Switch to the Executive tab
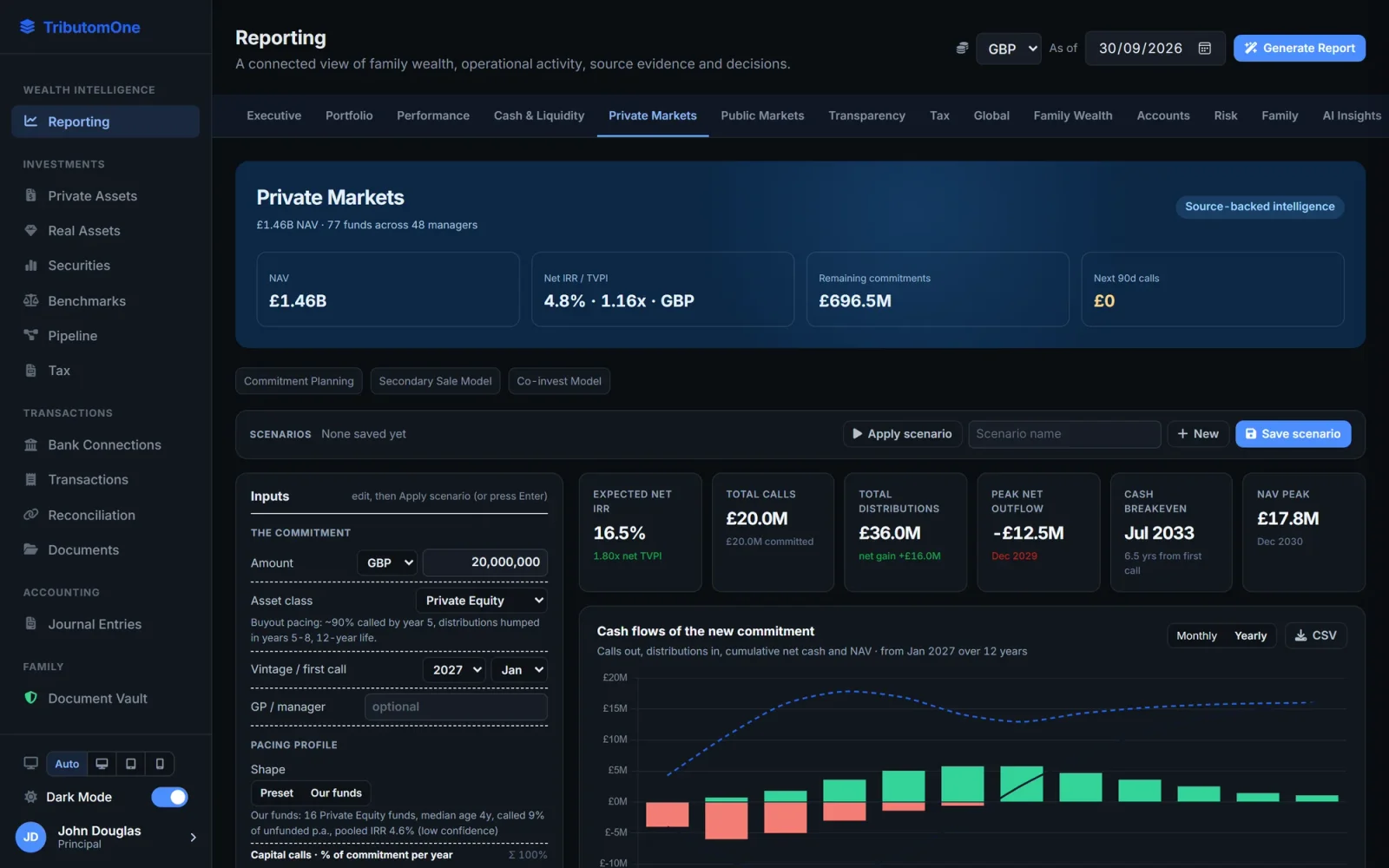 (273, 115)
